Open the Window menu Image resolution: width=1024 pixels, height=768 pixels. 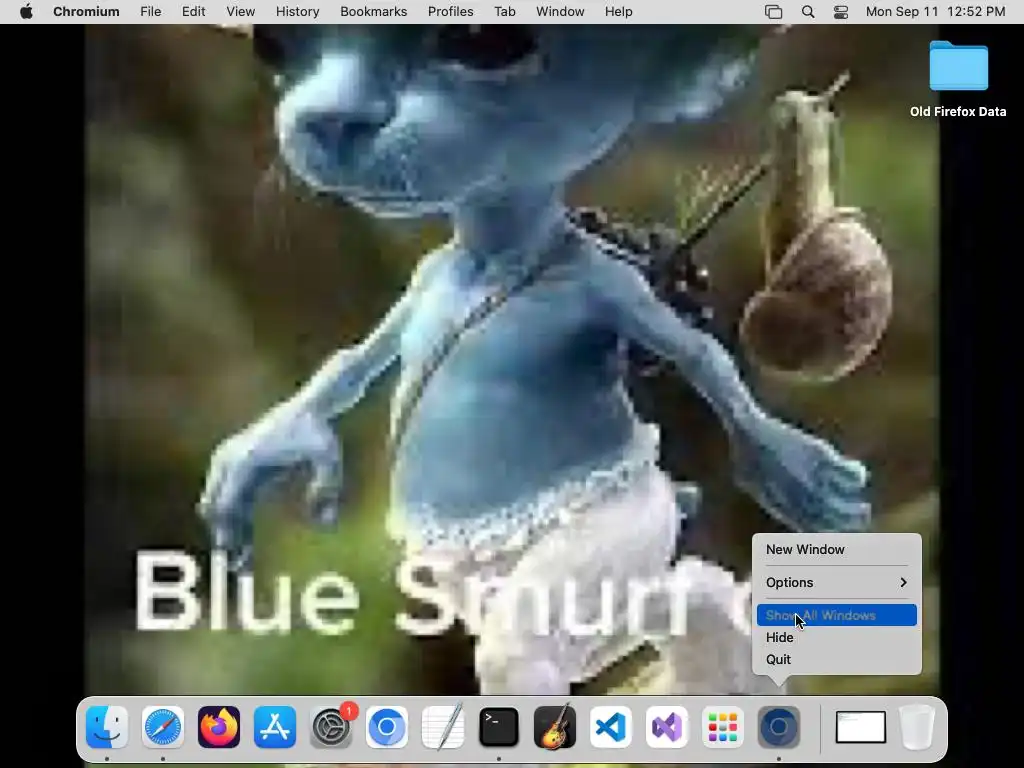[560, 12]
